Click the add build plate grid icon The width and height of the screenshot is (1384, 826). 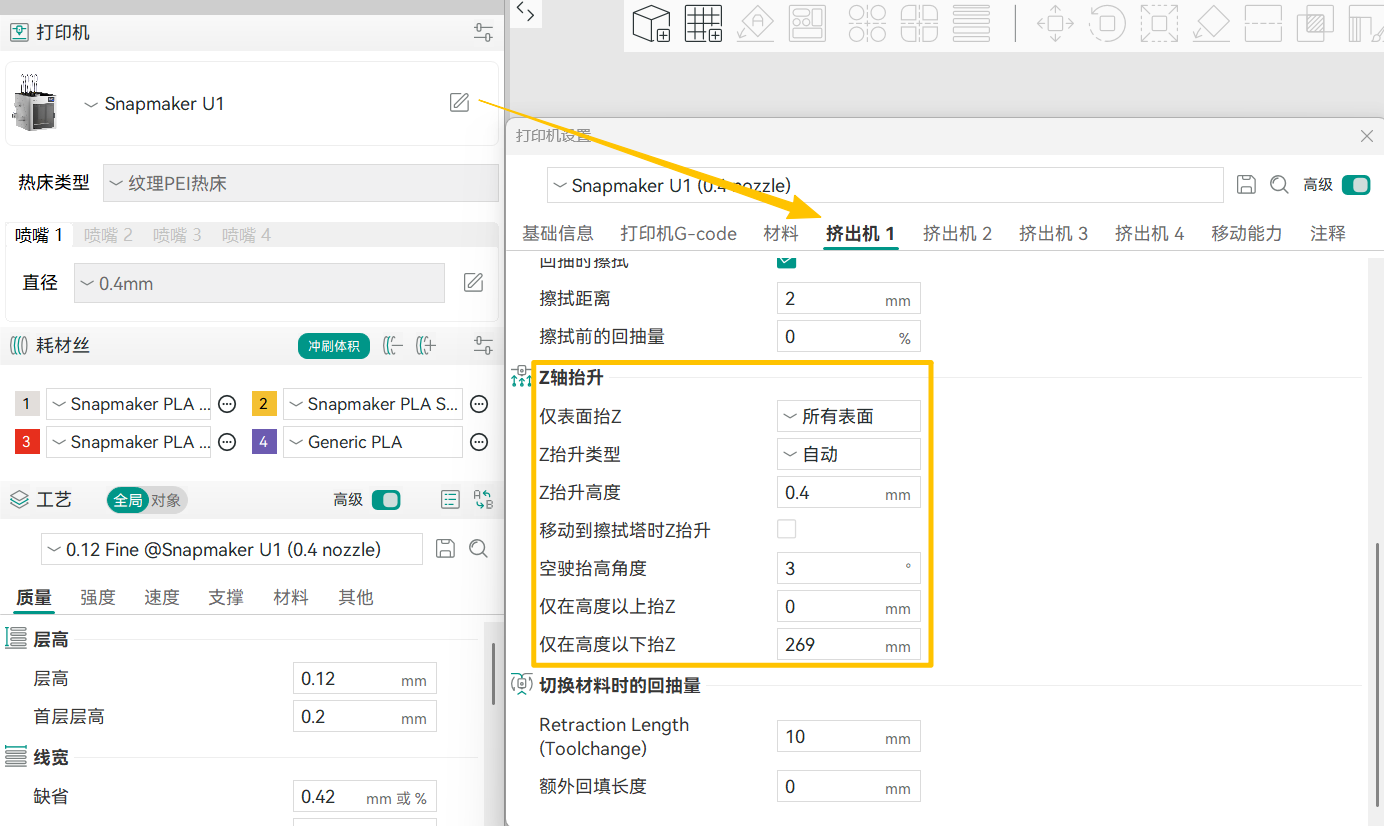pyautogui.click(x=703, y=23)
